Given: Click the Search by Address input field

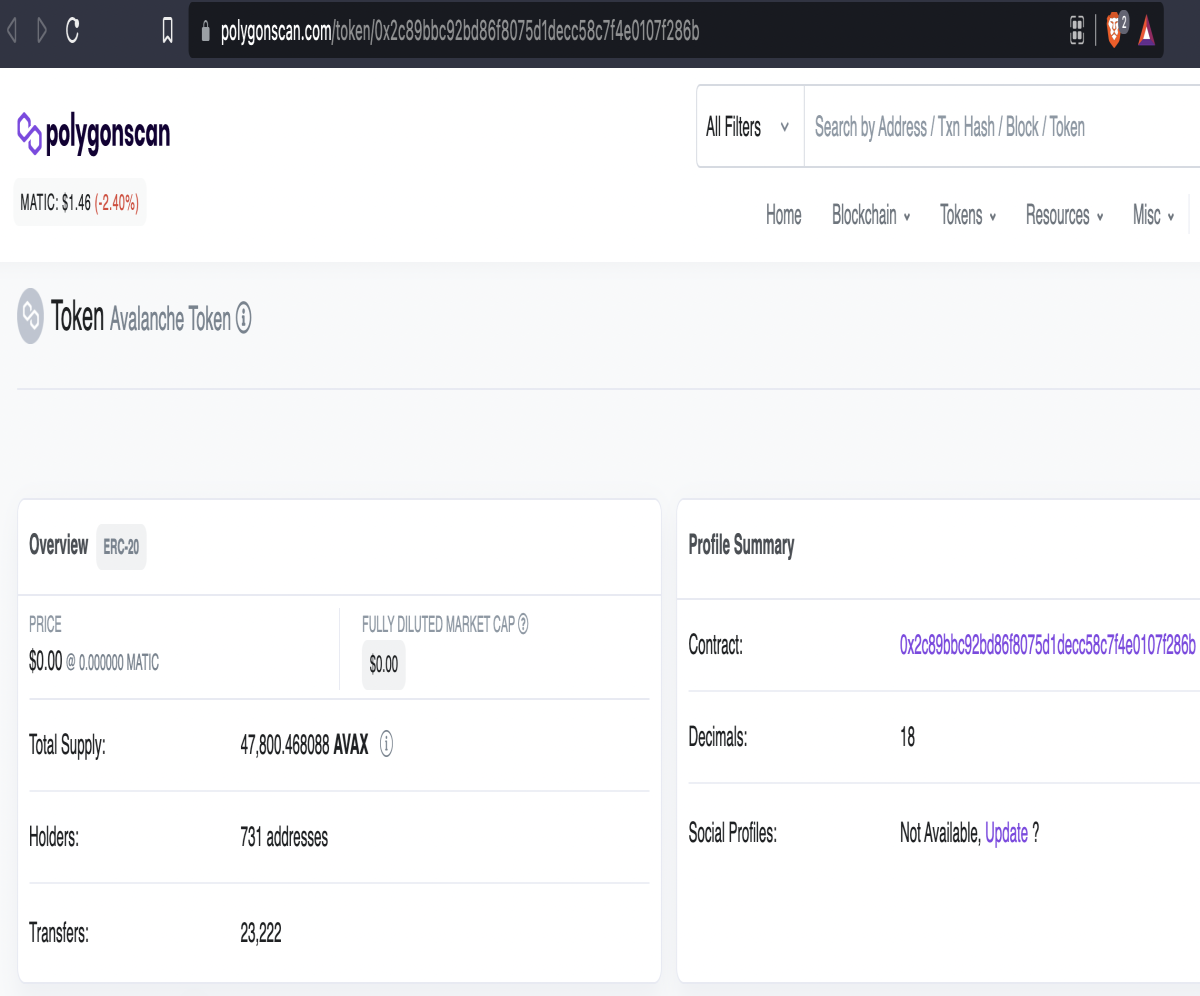Looking at the screenshot, I should point(1002,127).
